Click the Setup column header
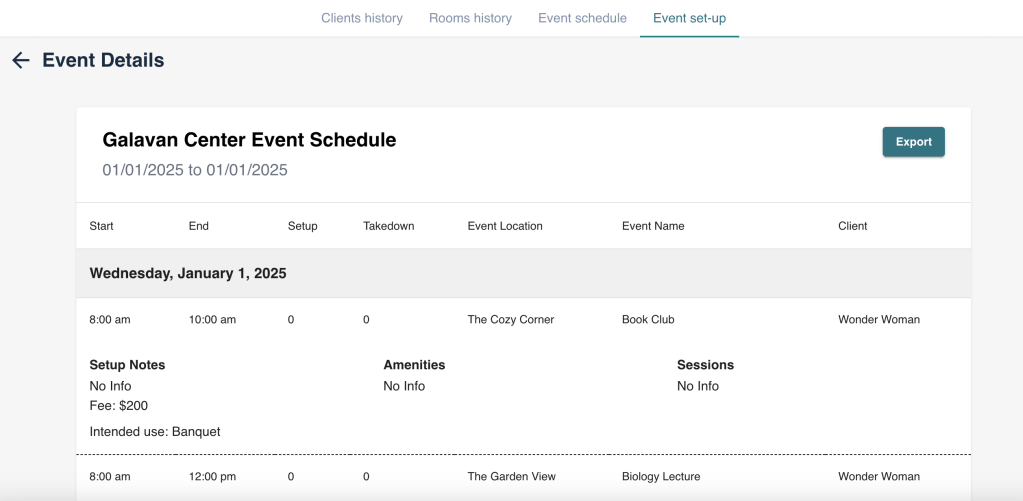This screenshot has width=1023, height=501. pos(302,226)
